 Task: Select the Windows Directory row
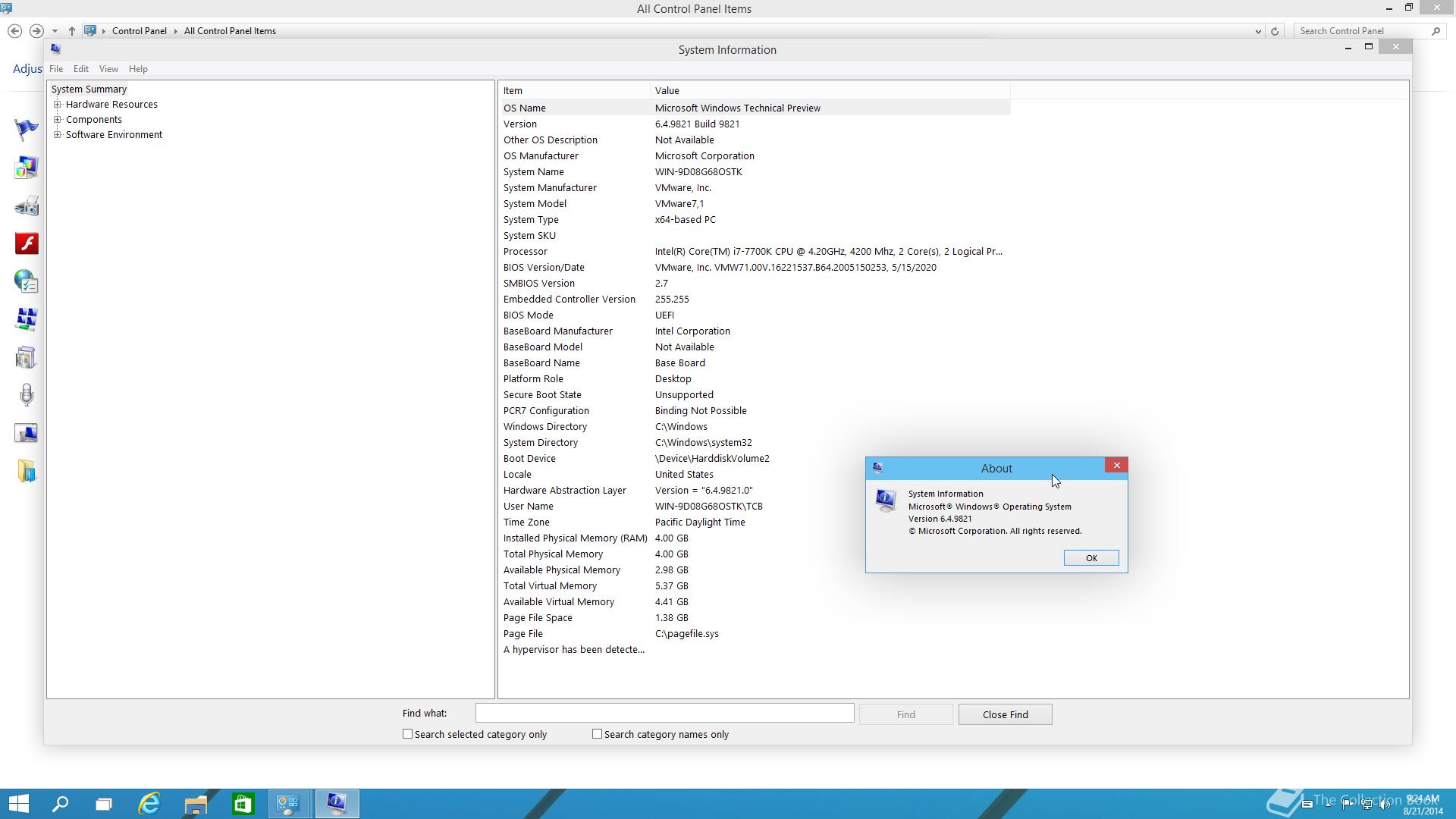pos(755,426)
